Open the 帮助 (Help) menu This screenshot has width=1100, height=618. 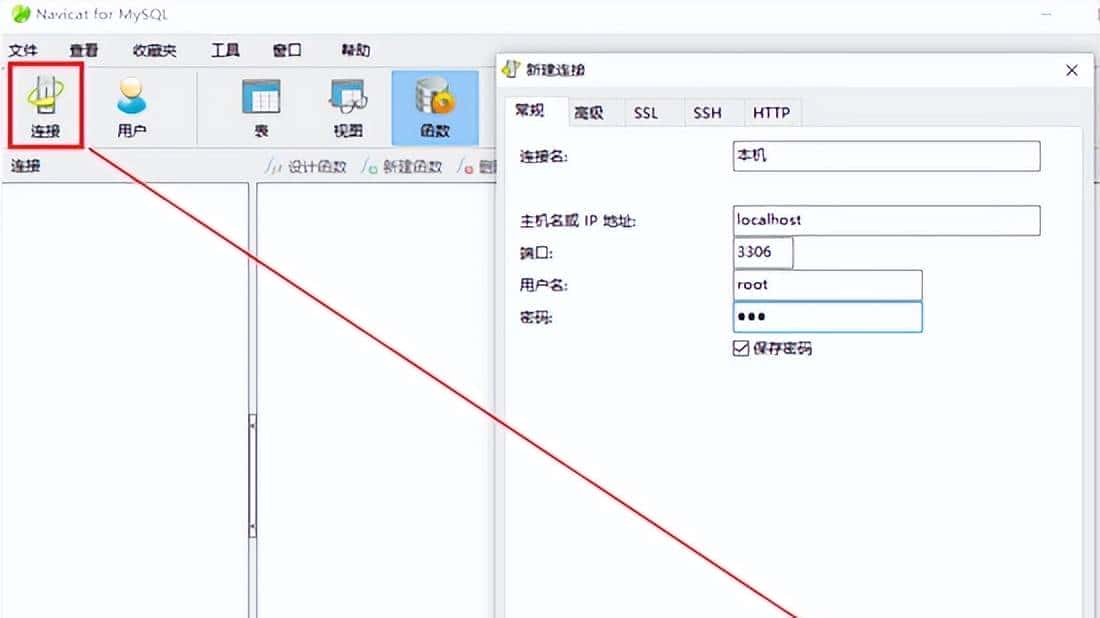pyautogui.click(x=355, y=49)
